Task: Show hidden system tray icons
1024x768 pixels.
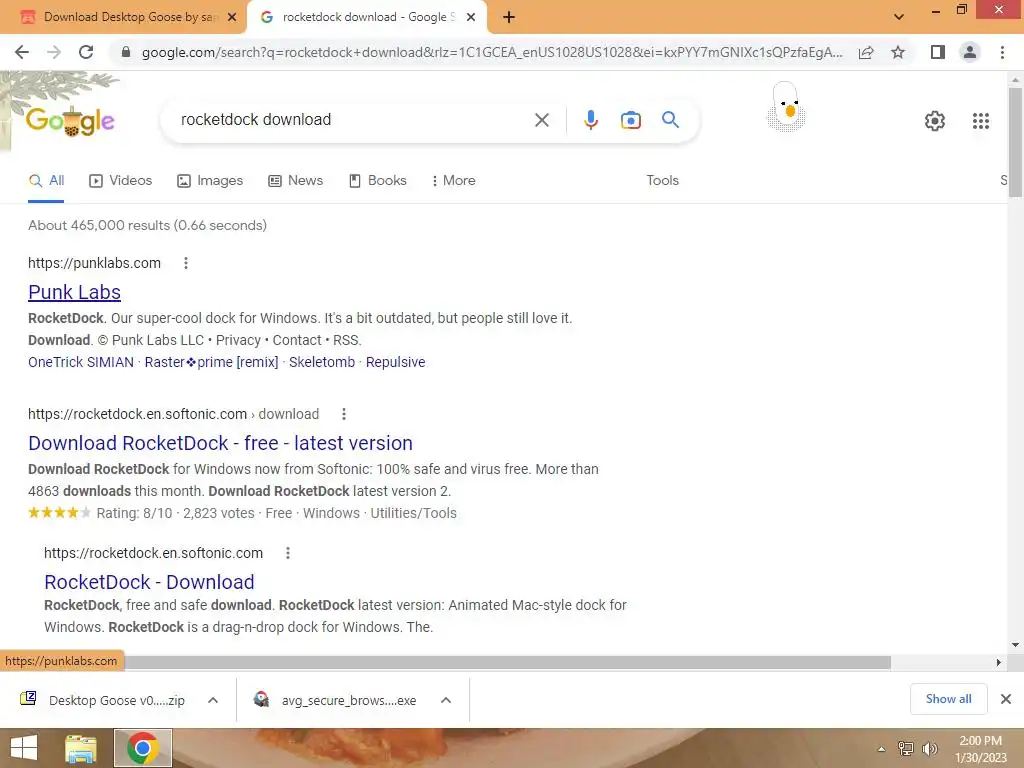Action: click(x=882, y=749)
